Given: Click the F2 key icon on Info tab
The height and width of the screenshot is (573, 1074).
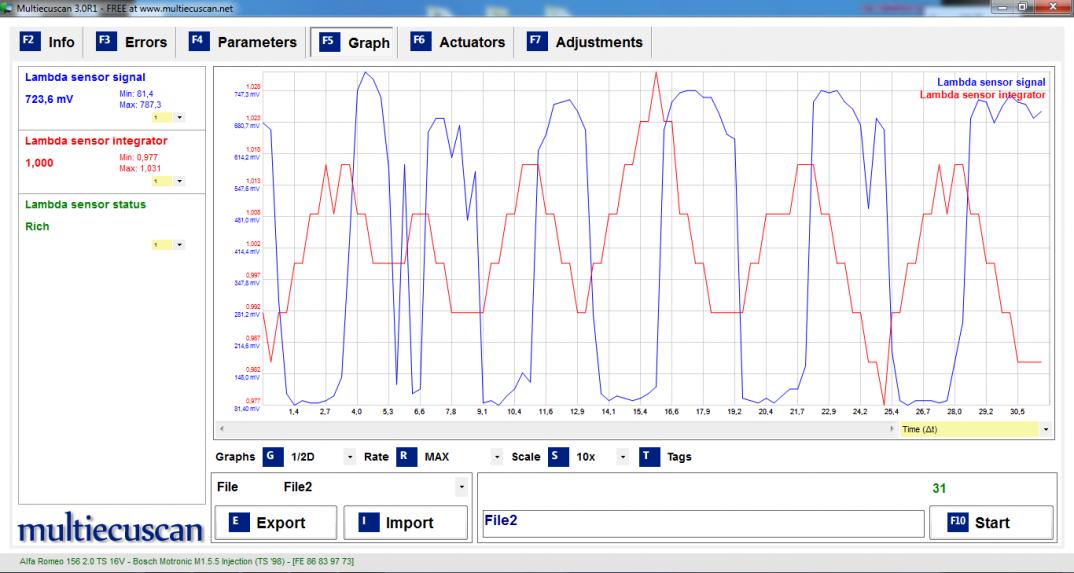Looking at the screenshot, I should (x=30, y=42).
